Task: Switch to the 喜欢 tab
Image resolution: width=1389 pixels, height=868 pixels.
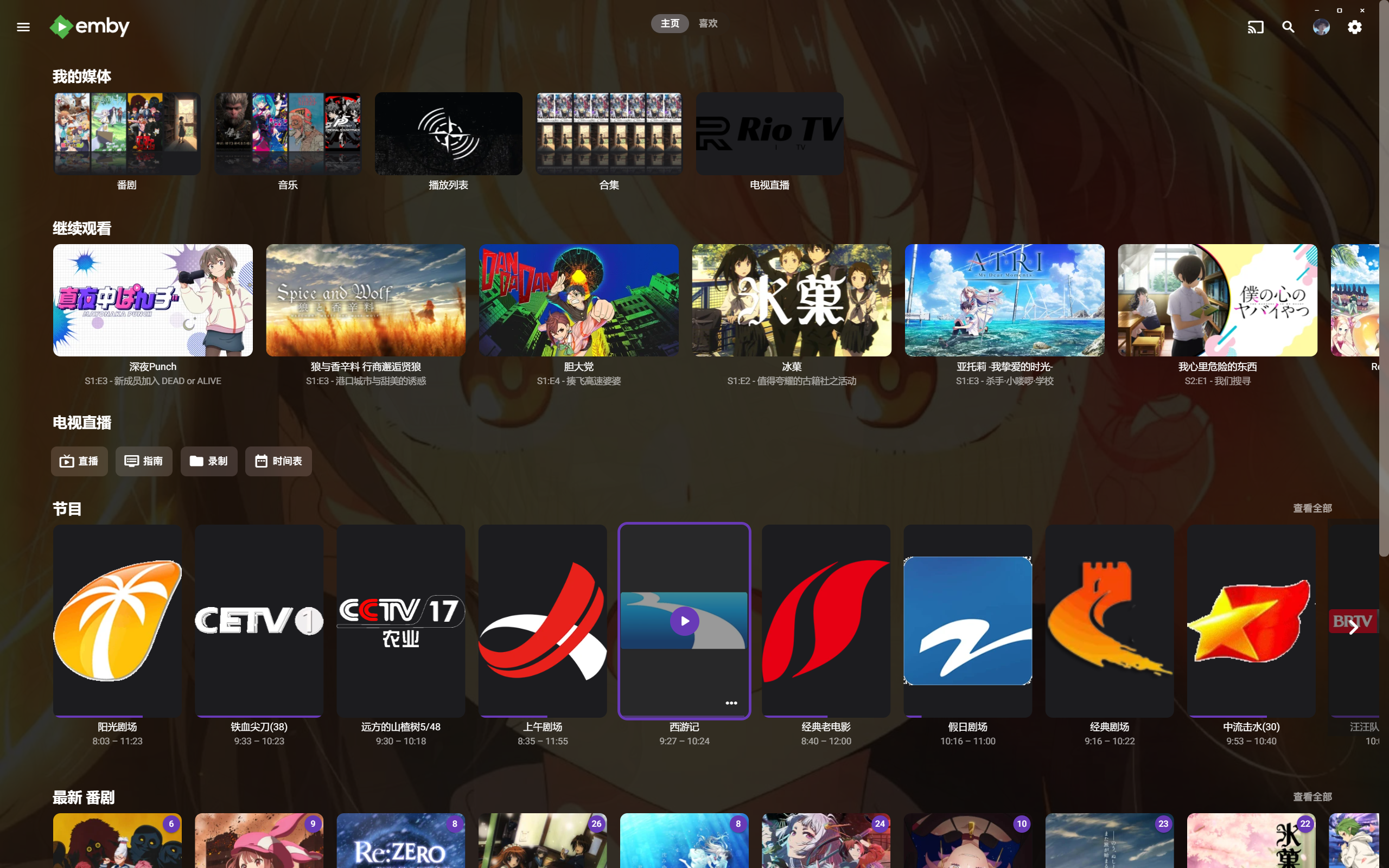Action: click(x=708, y=23)
